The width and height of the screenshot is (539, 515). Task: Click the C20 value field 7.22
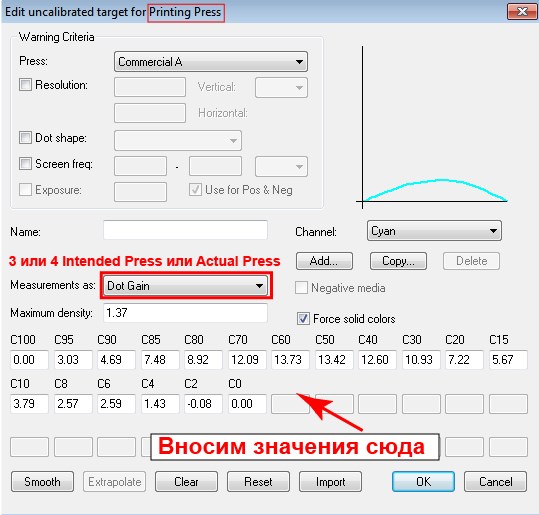click(464, 360)
